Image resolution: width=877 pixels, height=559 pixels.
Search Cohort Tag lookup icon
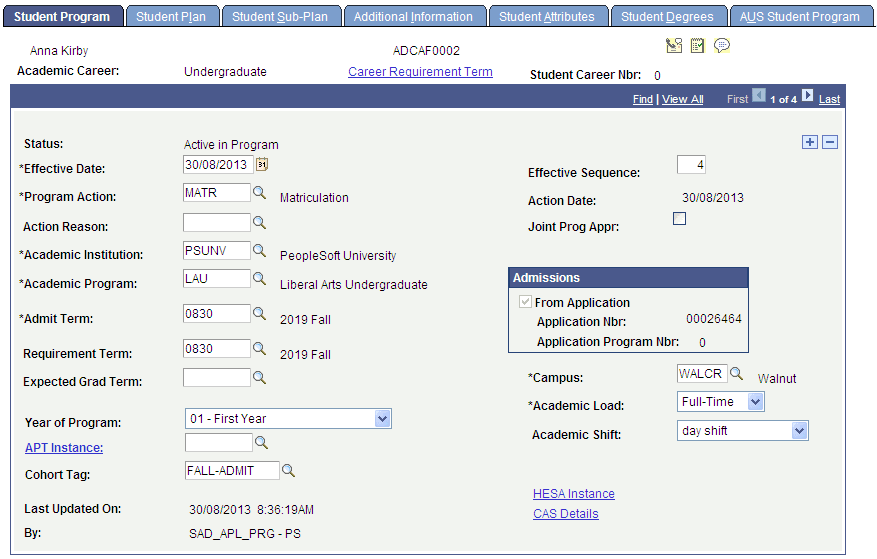pyautogui.click(x=288, y=470)
